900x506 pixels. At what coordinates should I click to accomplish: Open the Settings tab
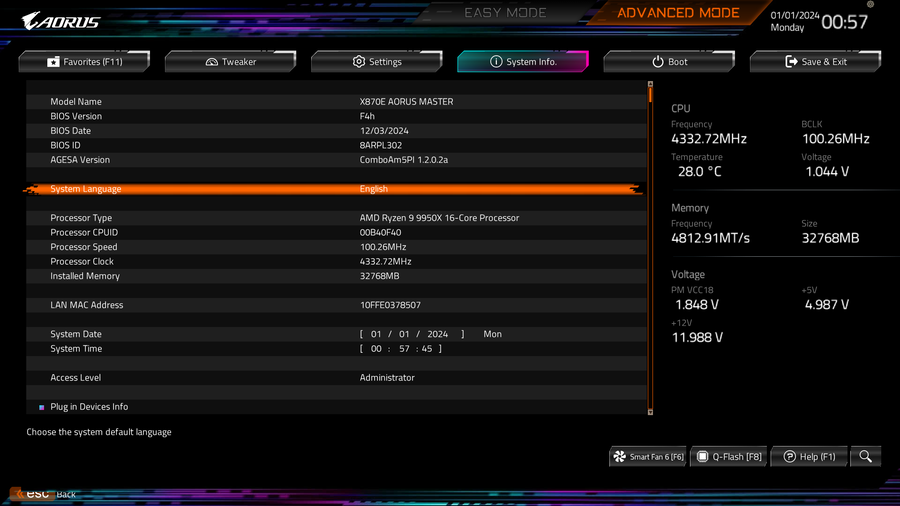[377, 61]
